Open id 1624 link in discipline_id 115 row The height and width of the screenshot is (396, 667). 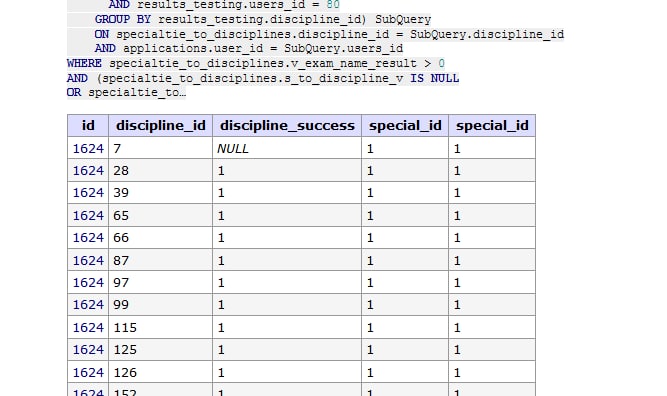click(88, 328)
